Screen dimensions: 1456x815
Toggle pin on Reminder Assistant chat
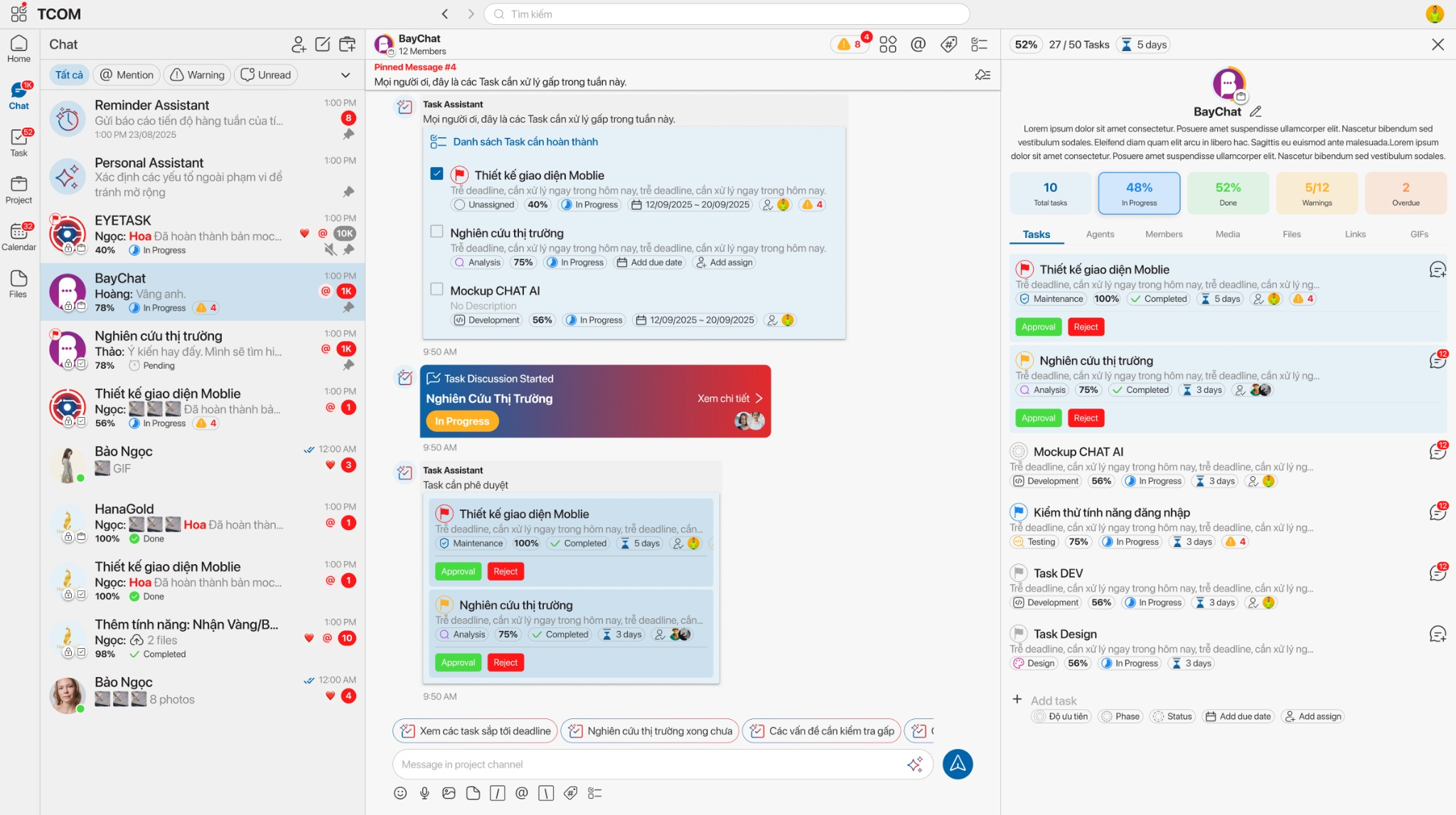pos(348,134)
